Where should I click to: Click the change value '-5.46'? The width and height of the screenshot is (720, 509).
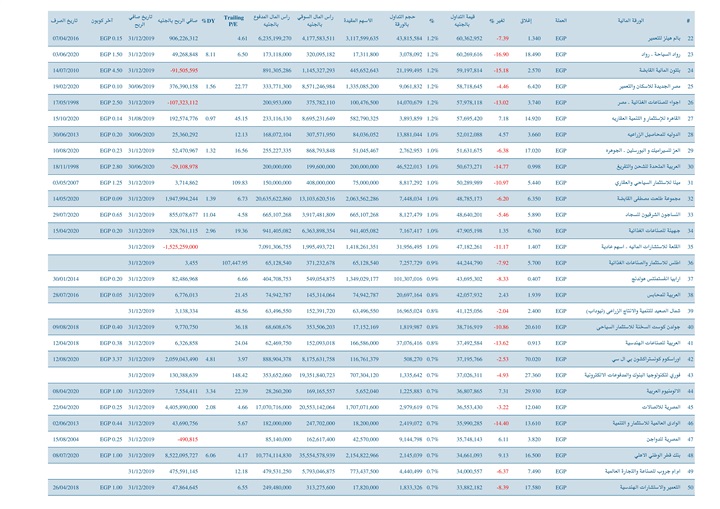pyautogui.click(x=502, y=215)
